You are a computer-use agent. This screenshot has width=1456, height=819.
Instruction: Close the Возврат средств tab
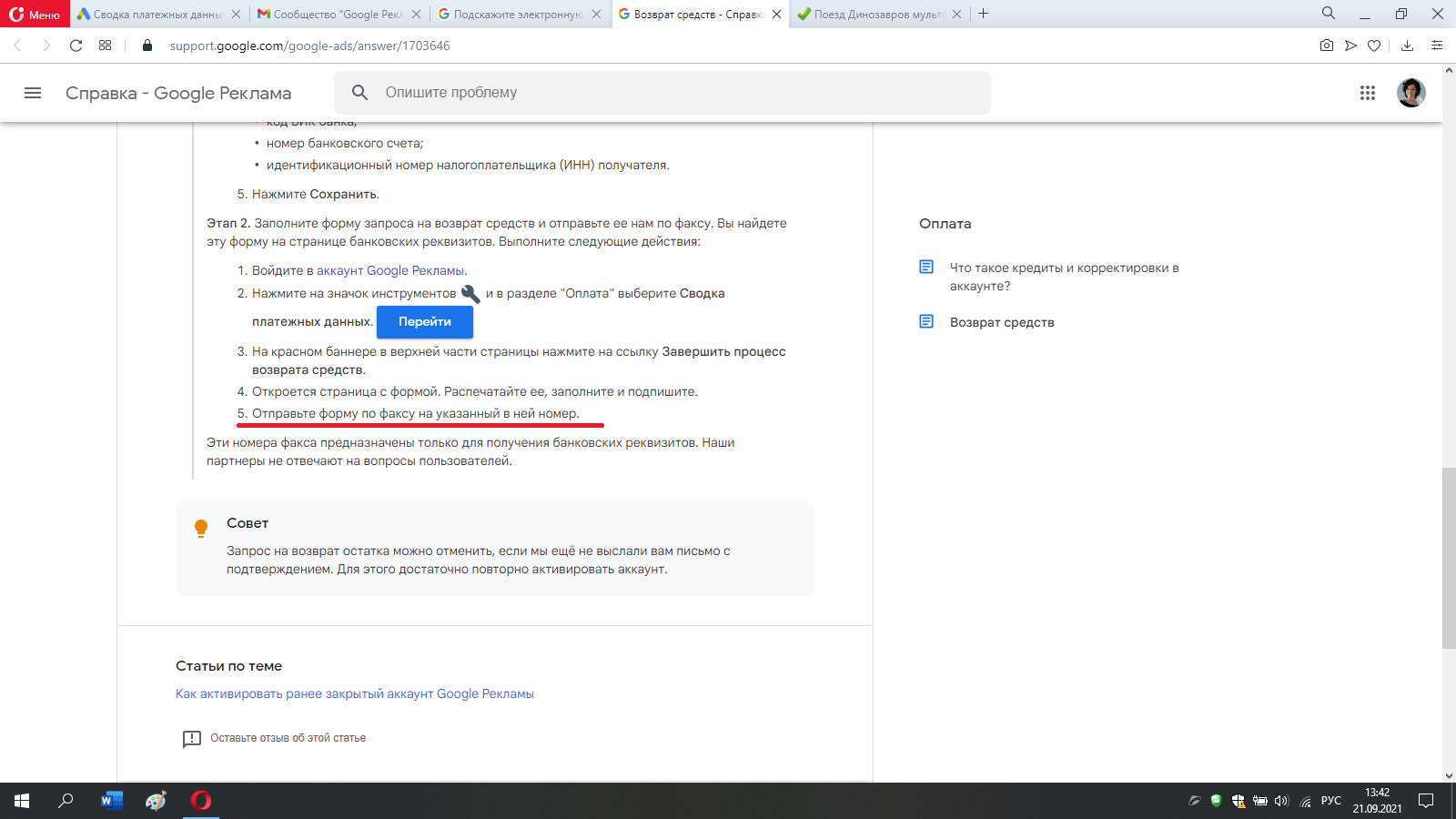[776, 15]
